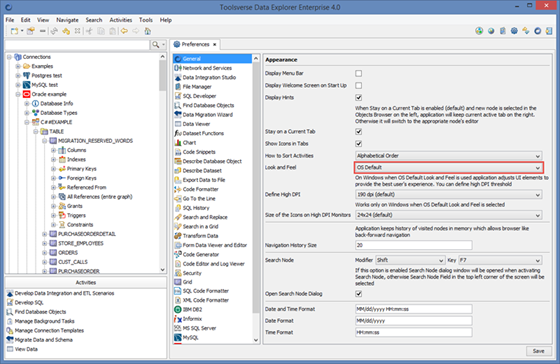The image size is (560, 364).
Task: Select IBM DB2 preferences
Action: click(x=192, y=309)
